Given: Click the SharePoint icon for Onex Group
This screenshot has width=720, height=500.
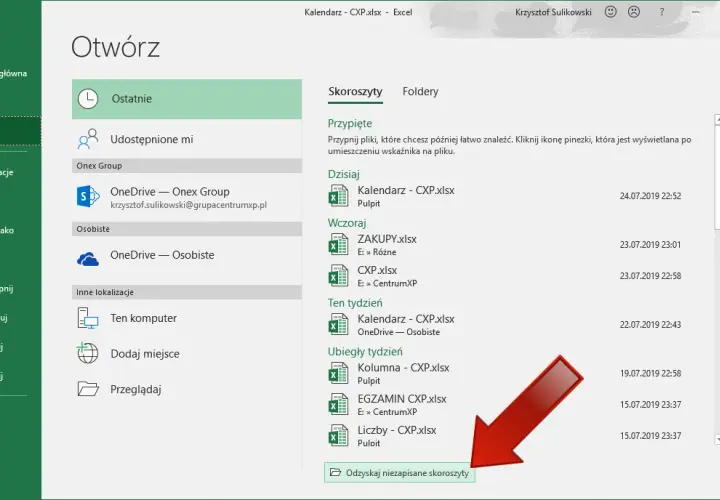Looking at the screenshot, I should tap(88, 197).
